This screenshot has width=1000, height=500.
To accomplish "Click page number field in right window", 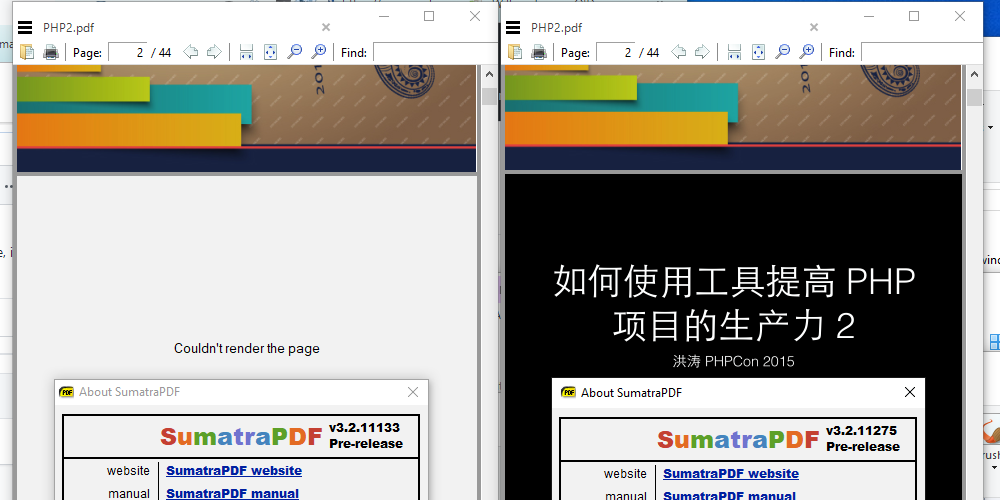I will 615,52.
